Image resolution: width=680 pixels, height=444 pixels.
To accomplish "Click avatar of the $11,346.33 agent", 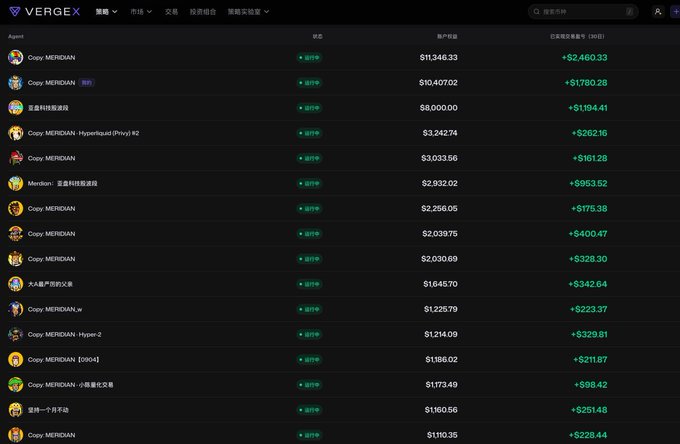I will click(x=16, y=57).
